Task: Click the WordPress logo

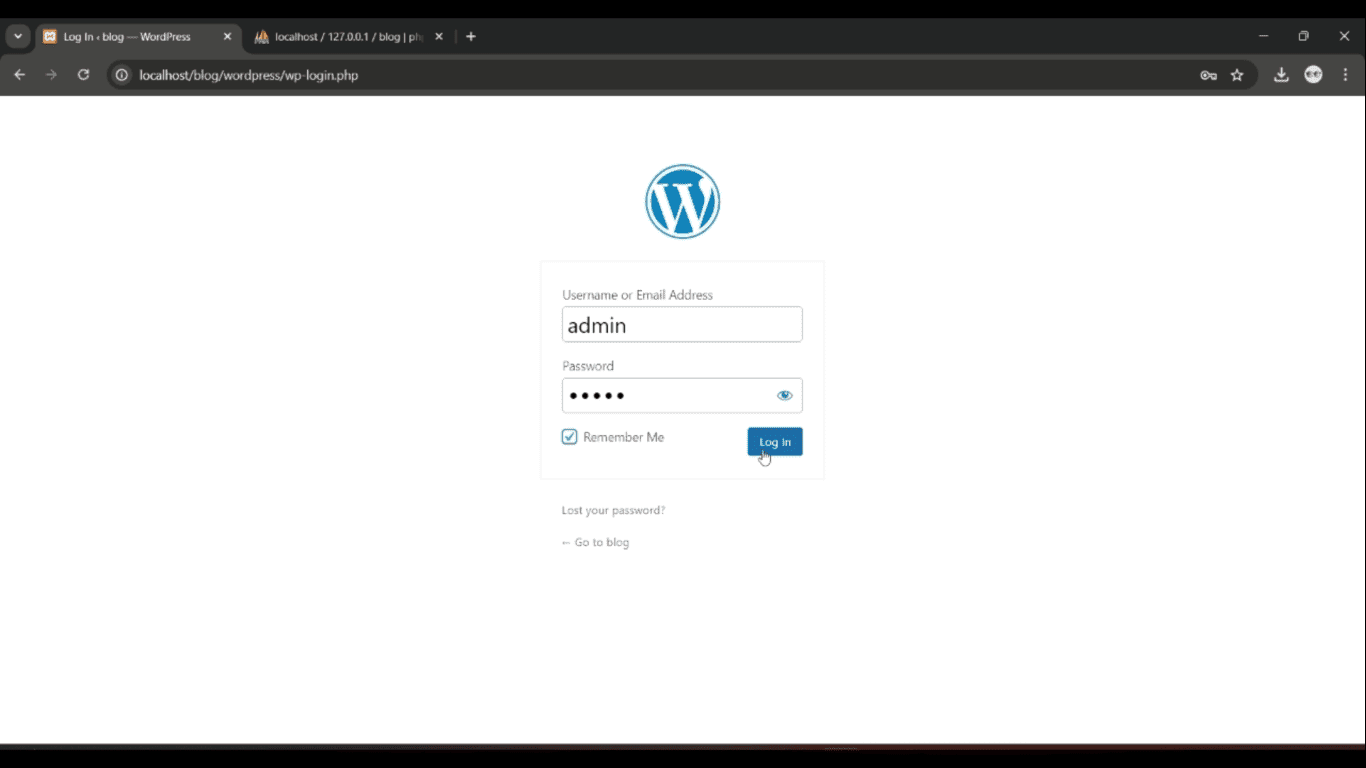Action: tap(682, 201)
